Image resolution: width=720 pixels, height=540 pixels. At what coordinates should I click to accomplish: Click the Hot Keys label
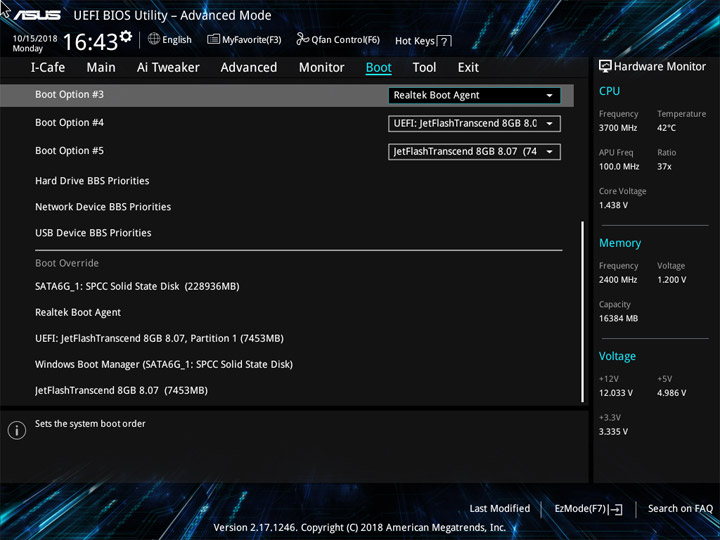[x=415, y=41]
